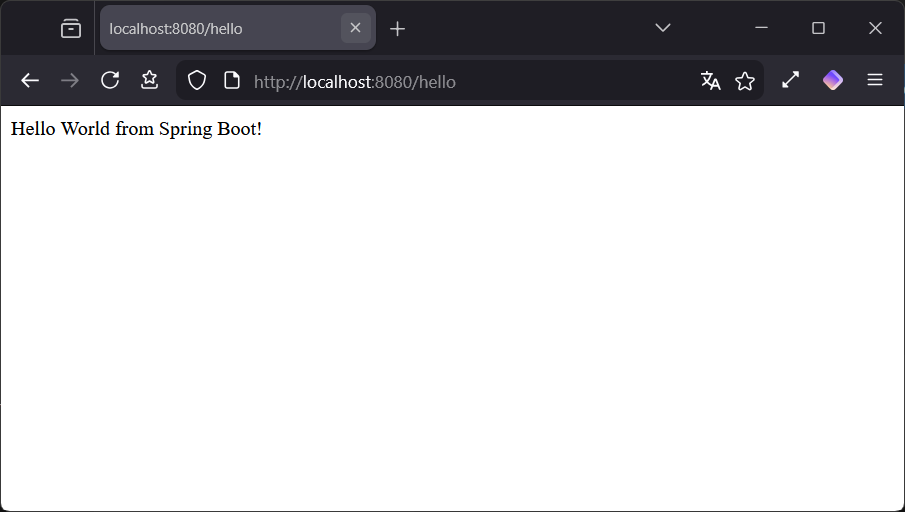Go forward using the arrow button
Screen dimensions: 905x512
(70, 80)
